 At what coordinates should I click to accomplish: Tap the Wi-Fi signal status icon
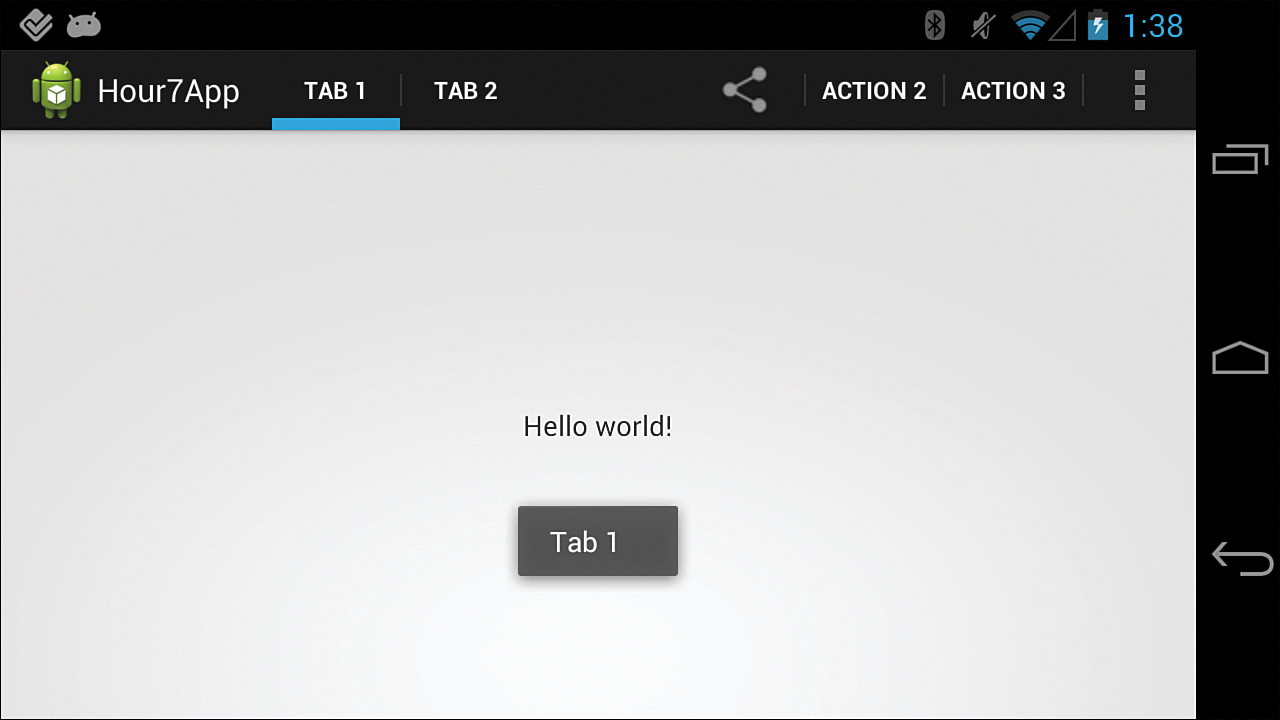(x=1029, y=25)
